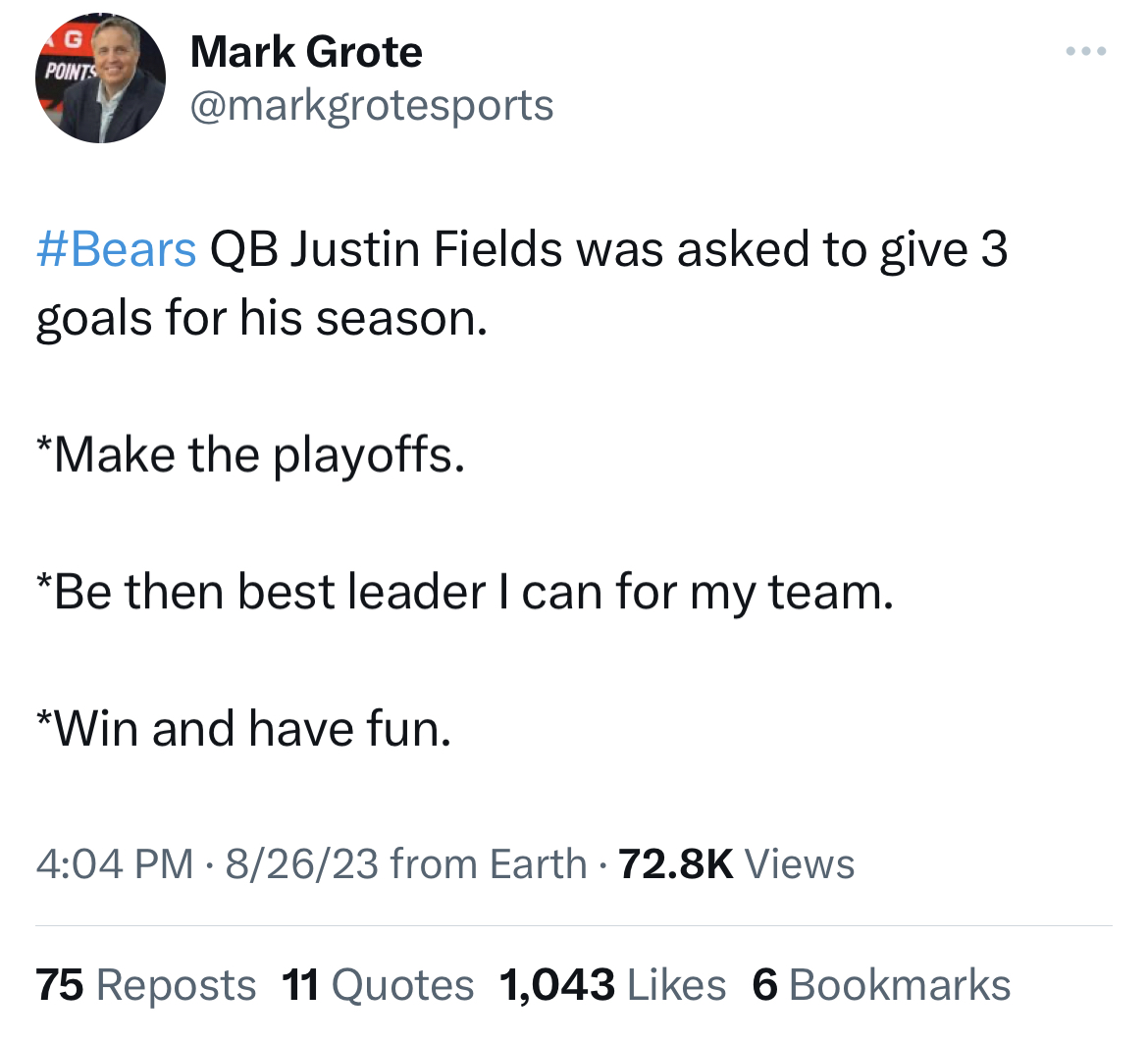Click the "goals for his season" text

click(x=261, y=319)
